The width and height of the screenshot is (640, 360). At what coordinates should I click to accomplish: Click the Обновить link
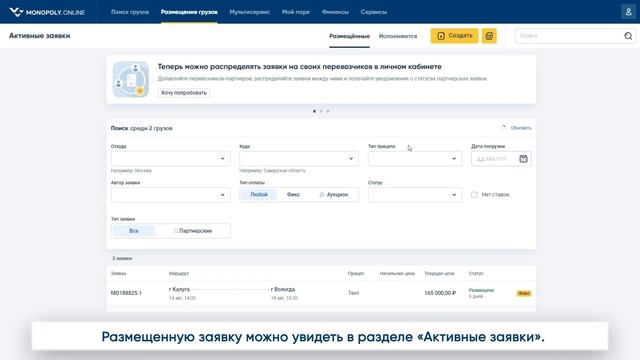point(521,128)
